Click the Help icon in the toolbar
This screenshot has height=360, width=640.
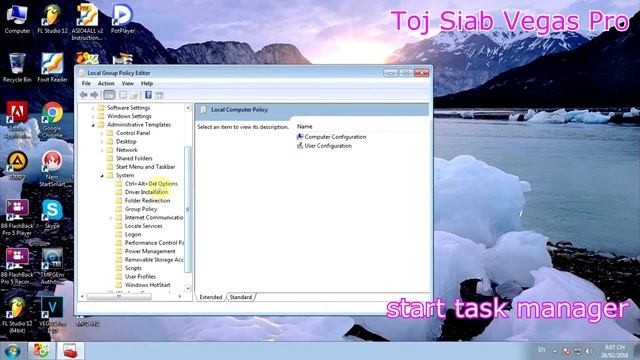coord(148,95)
